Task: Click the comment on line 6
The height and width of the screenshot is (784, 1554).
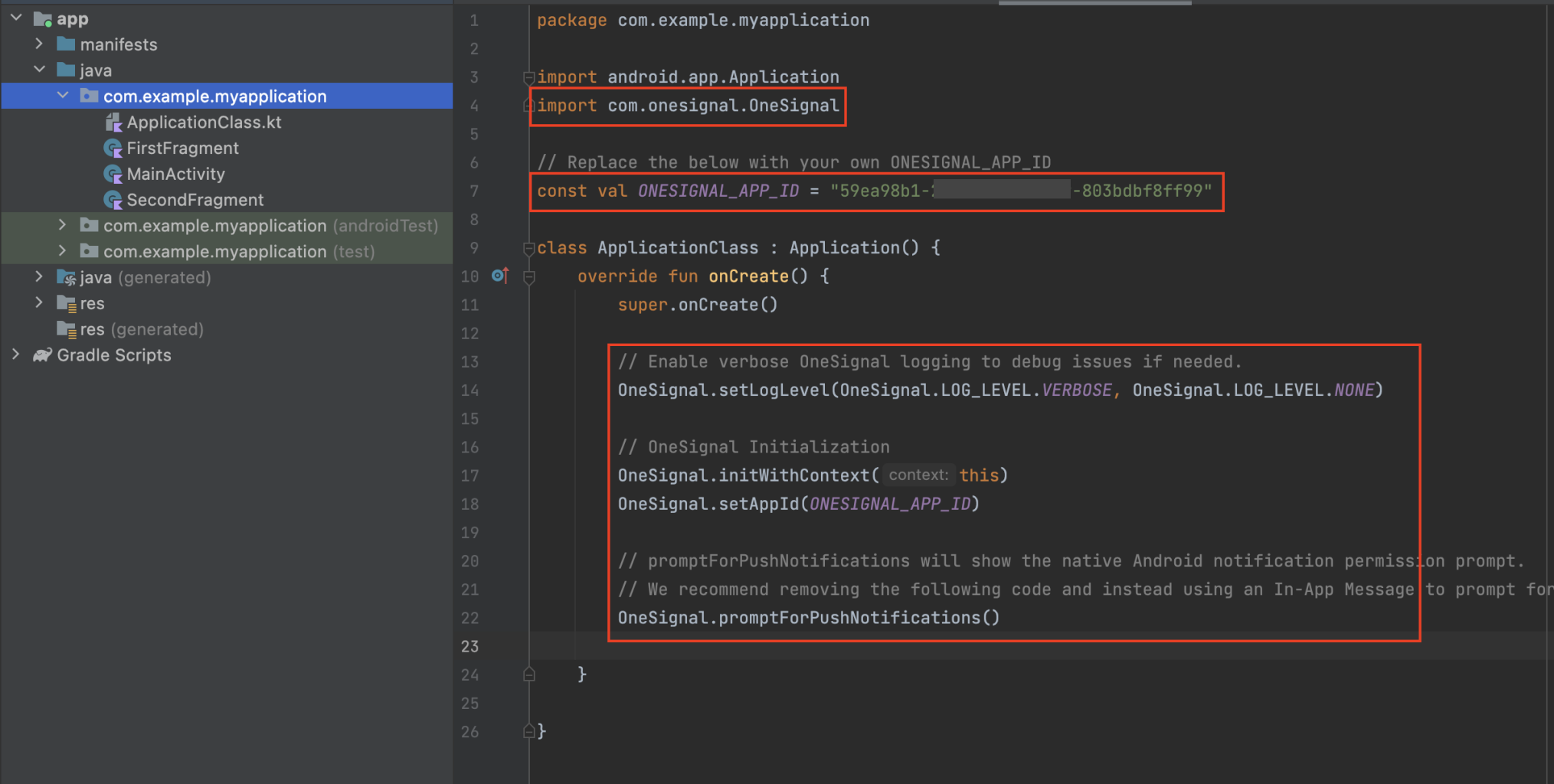Action: [793, 162]
